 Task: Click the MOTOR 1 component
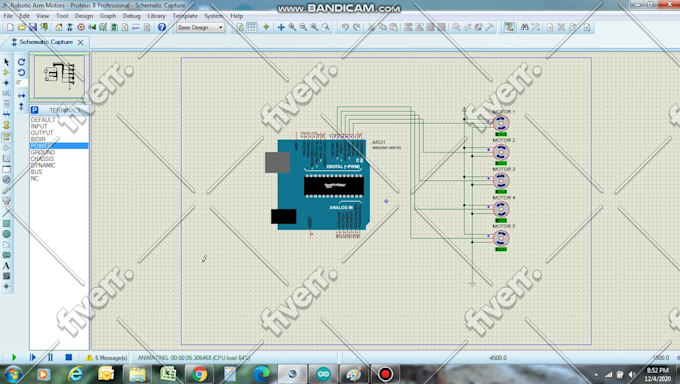501,124
